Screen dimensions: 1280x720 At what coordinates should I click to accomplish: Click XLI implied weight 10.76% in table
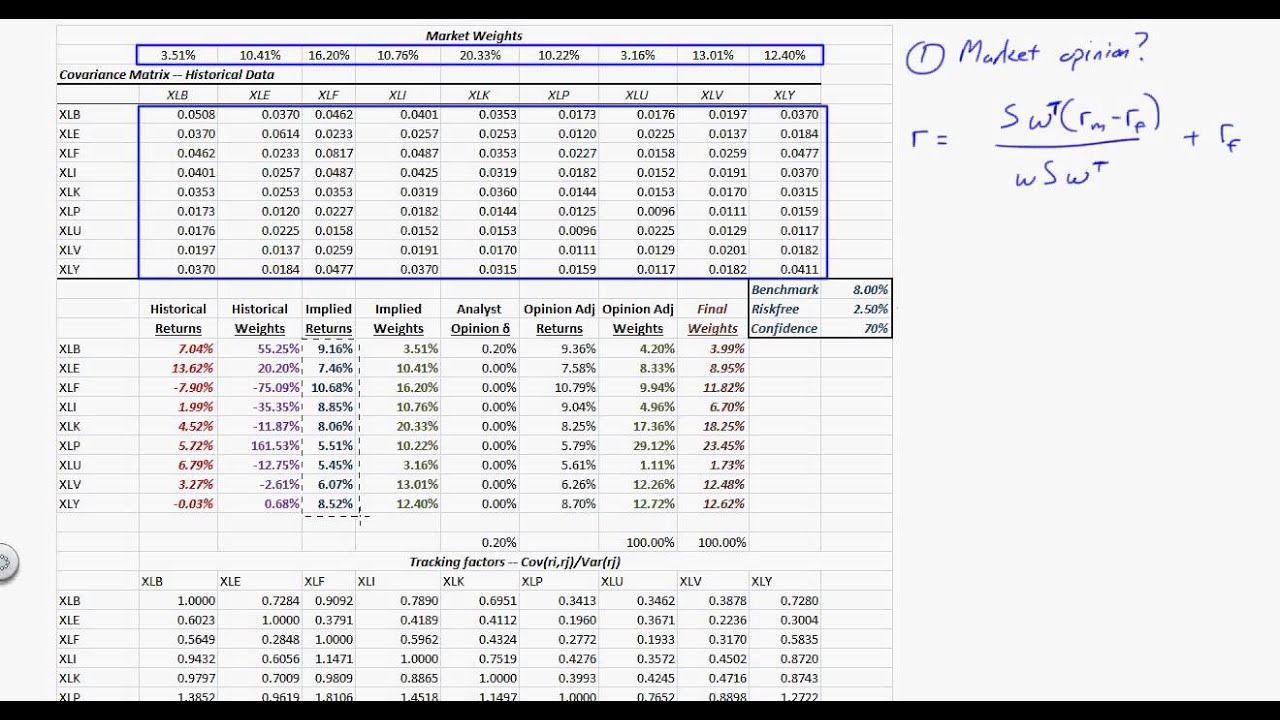[x=417, y=407]
